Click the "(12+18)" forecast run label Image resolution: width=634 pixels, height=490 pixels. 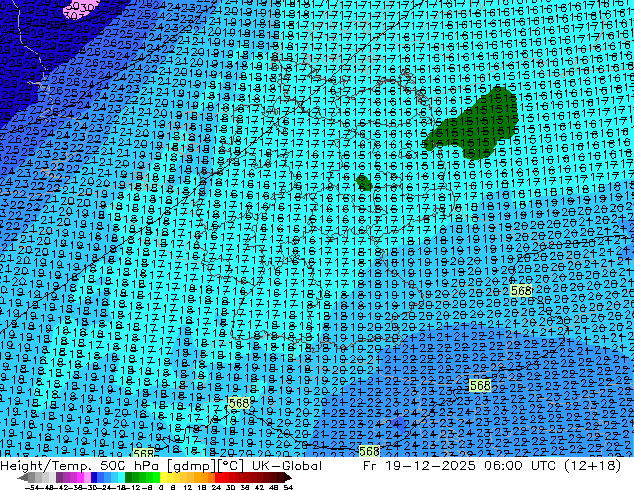click(591, 466)
